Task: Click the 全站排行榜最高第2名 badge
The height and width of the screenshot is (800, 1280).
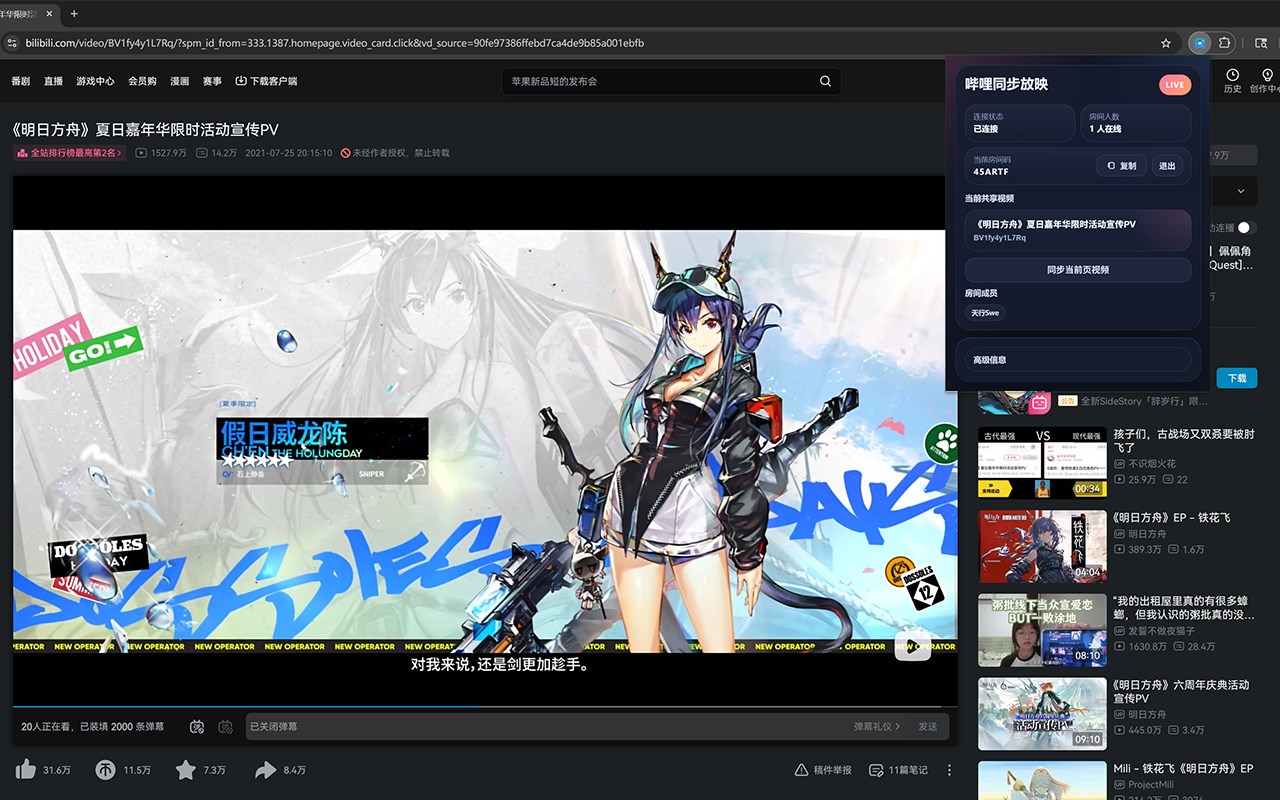Action: [70, 153]
